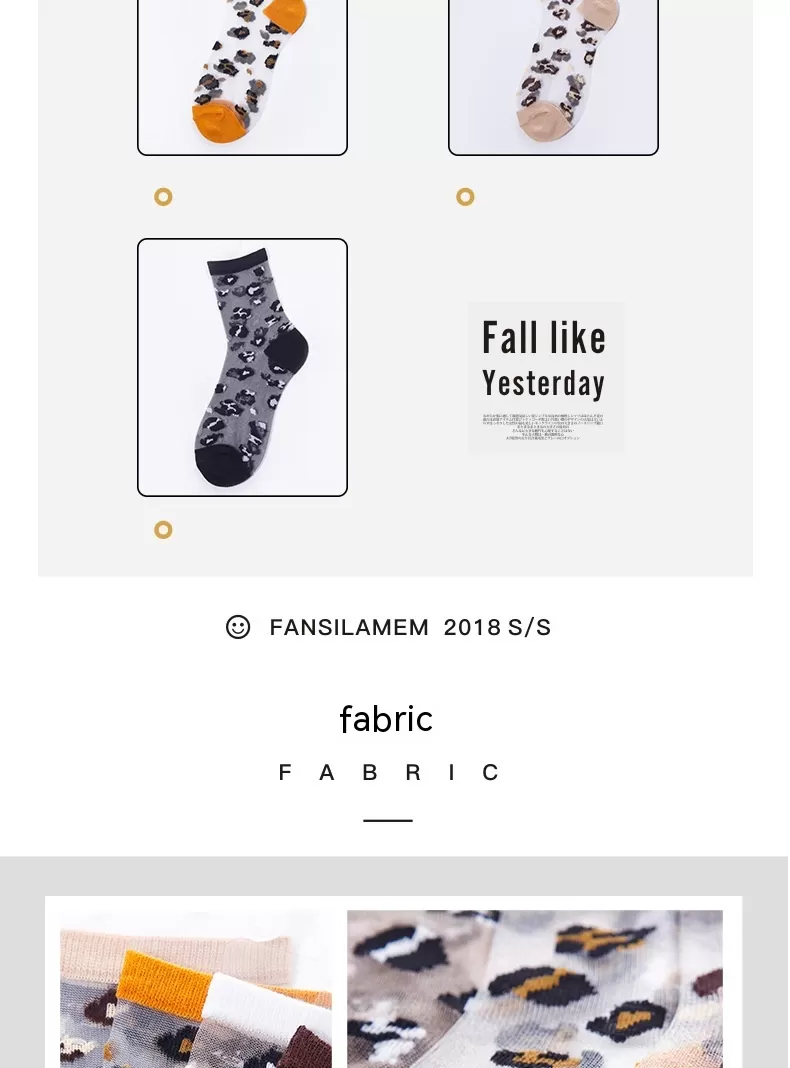Image resolution: width=790 pixels, height=1068 pixels.
Task: Select the gold ring under gray sock
Action: pos(163,529)
